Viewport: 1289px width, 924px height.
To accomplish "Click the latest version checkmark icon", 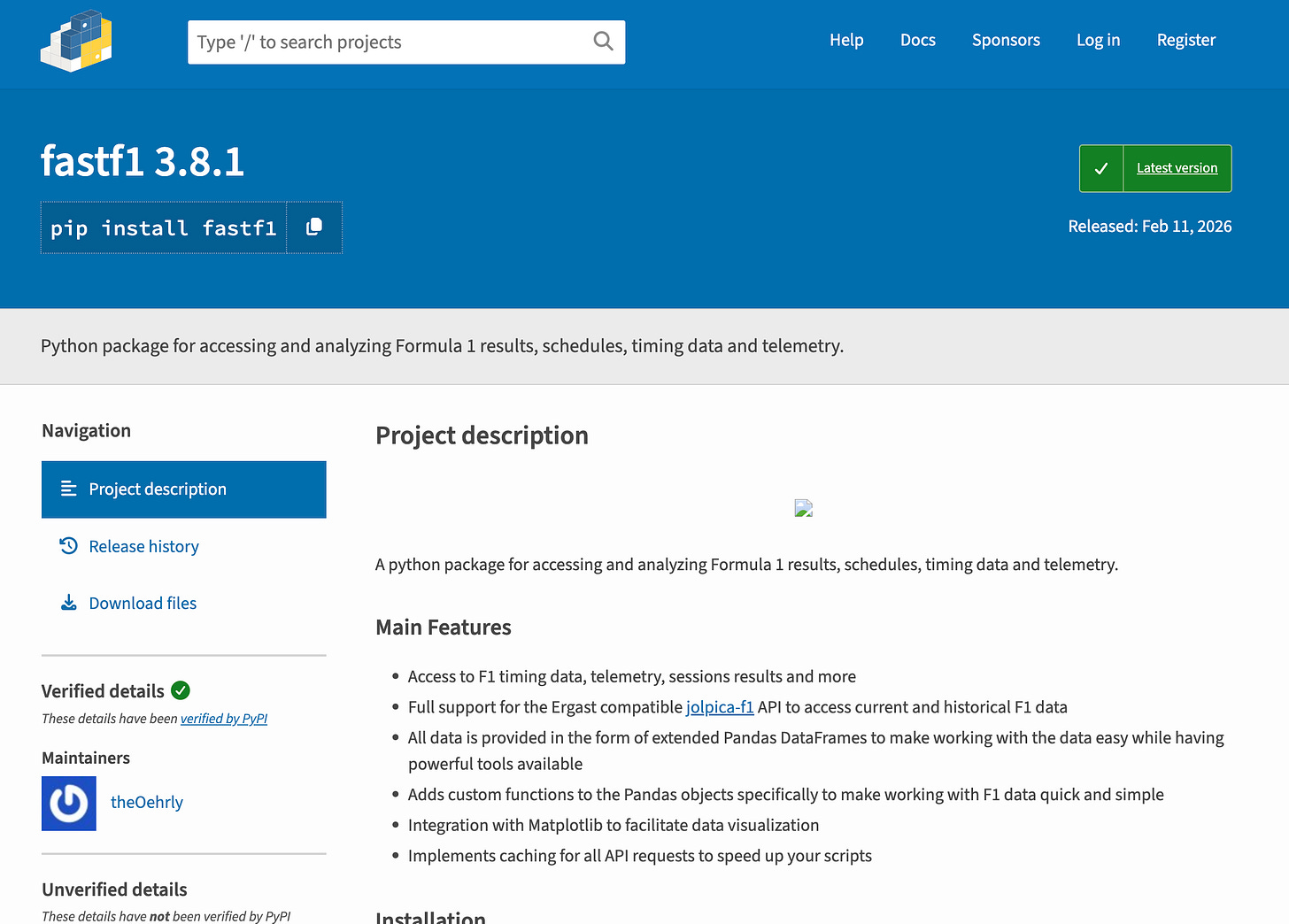I will click(x=1101, y=168).
